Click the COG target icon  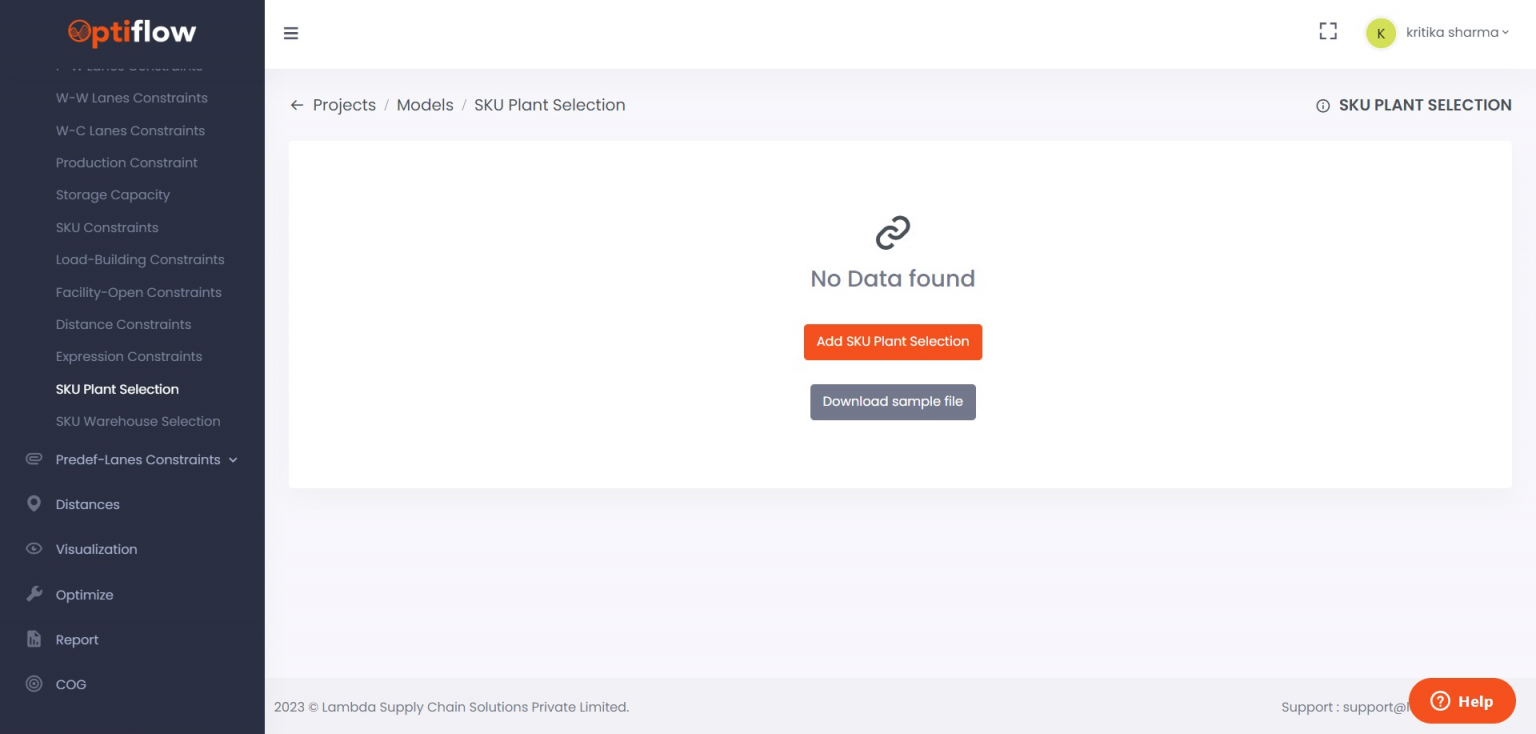tap(34, 684)
